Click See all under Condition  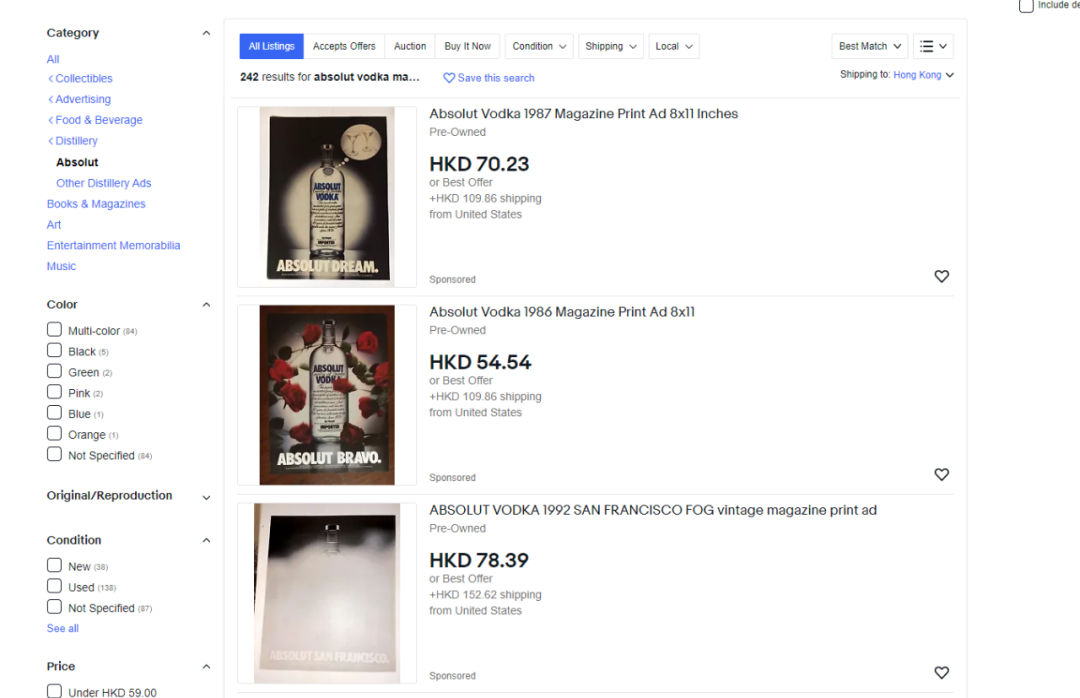tap(62, 629)
